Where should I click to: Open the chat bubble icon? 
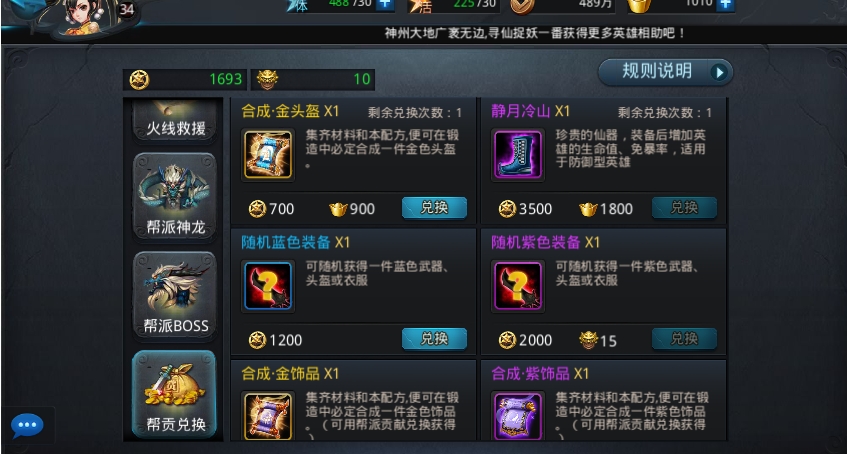tap(27, 426)
